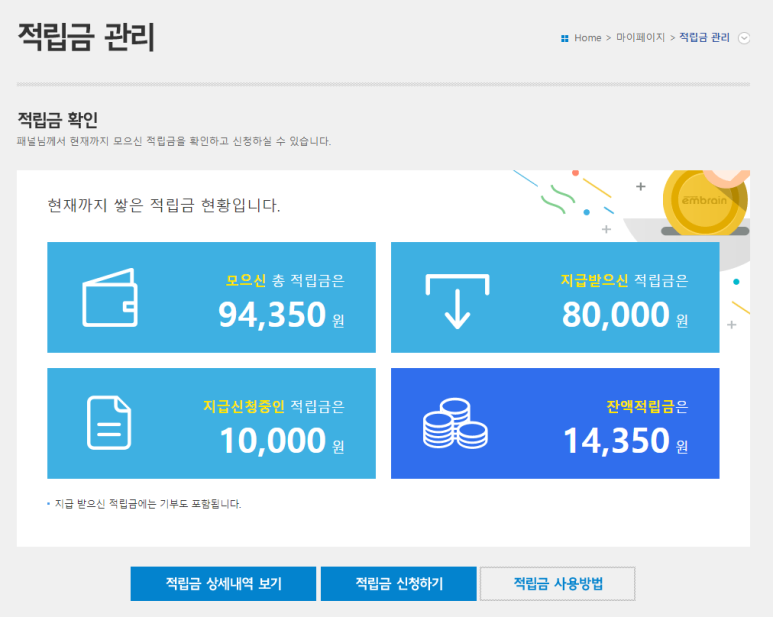Viewport: 773px width, 617px height.
Task: Click the download arrow icon in paid points card
Action: pyautogui.click(x=457, y=302)
